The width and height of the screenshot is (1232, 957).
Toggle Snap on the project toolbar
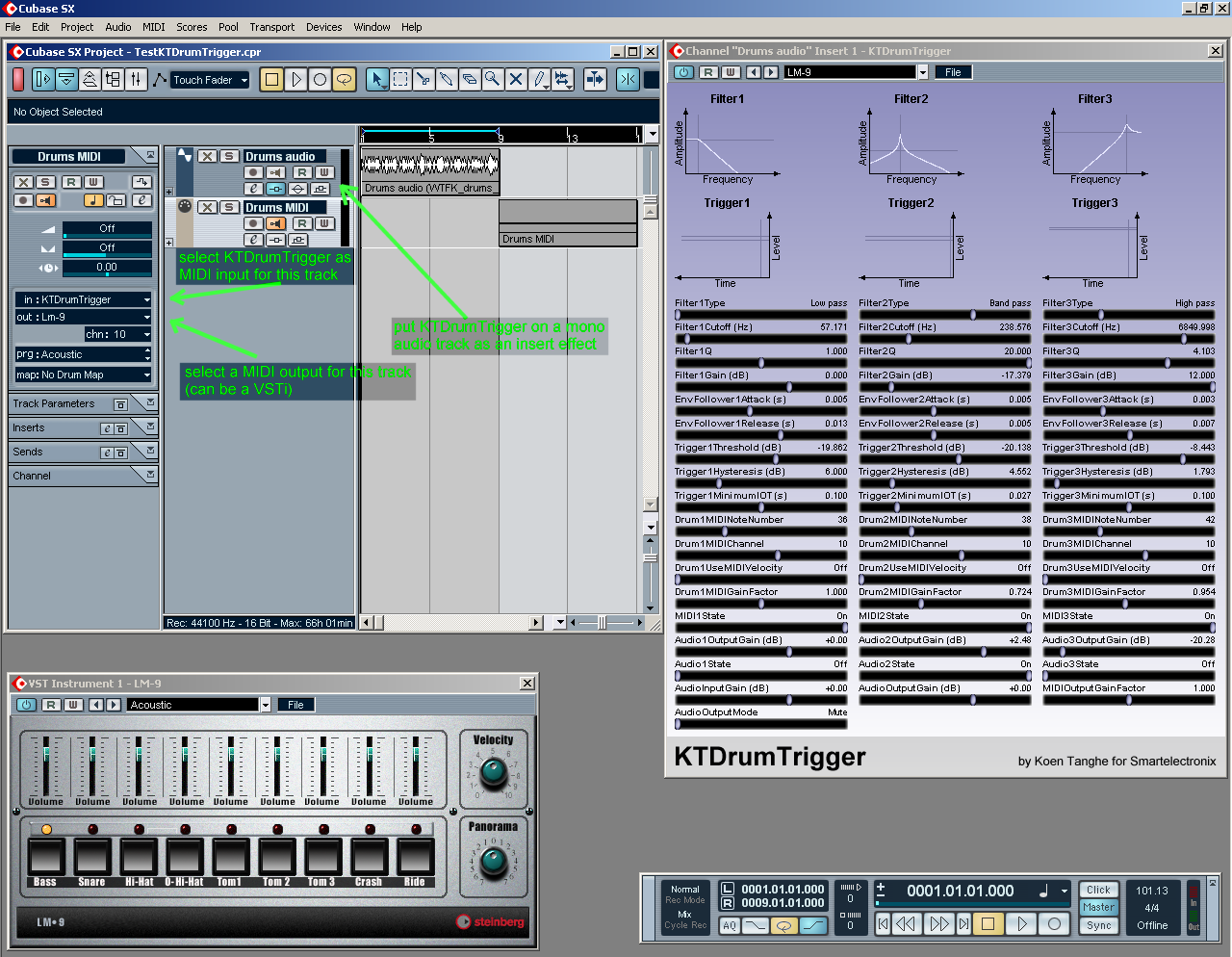coord(628,80)
